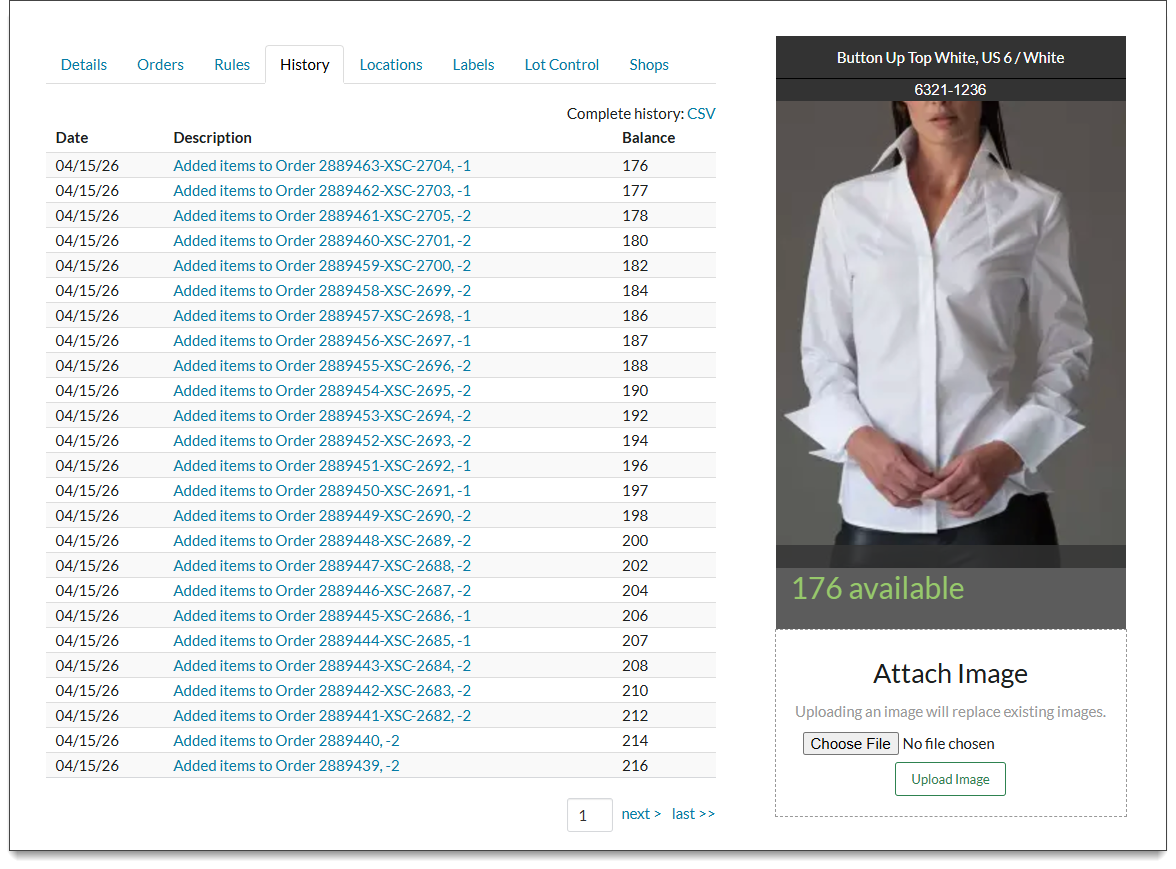The height and width of the screenshot is (869, 1176).
Task: Open order 2889448-XSC-2689 history entry
Action: [x=321, y=541]
